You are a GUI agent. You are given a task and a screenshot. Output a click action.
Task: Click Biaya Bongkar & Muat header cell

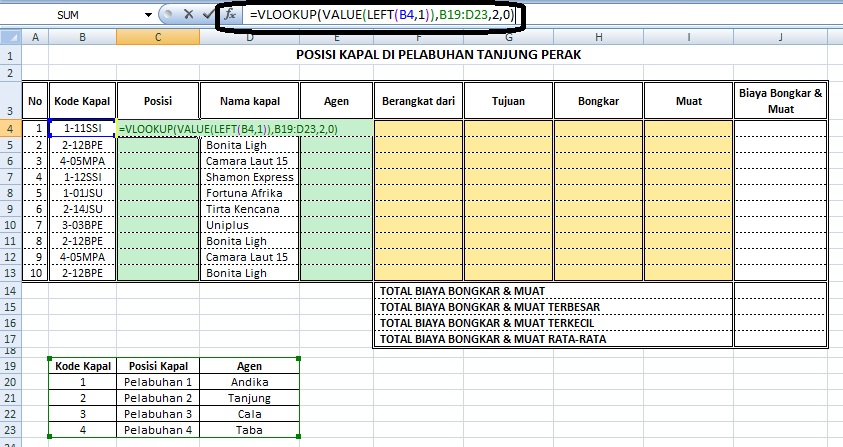780,101
